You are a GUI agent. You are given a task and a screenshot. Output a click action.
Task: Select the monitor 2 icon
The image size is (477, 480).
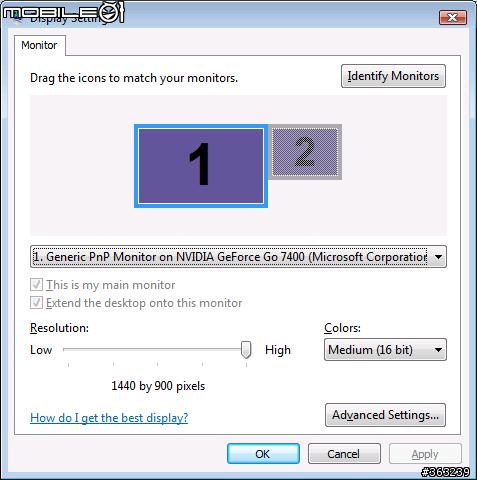click(x=305, y=152)
